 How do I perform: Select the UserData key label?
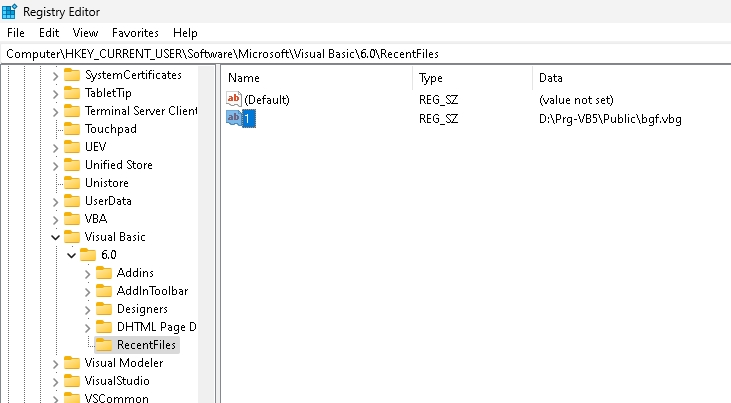[108, 201]
